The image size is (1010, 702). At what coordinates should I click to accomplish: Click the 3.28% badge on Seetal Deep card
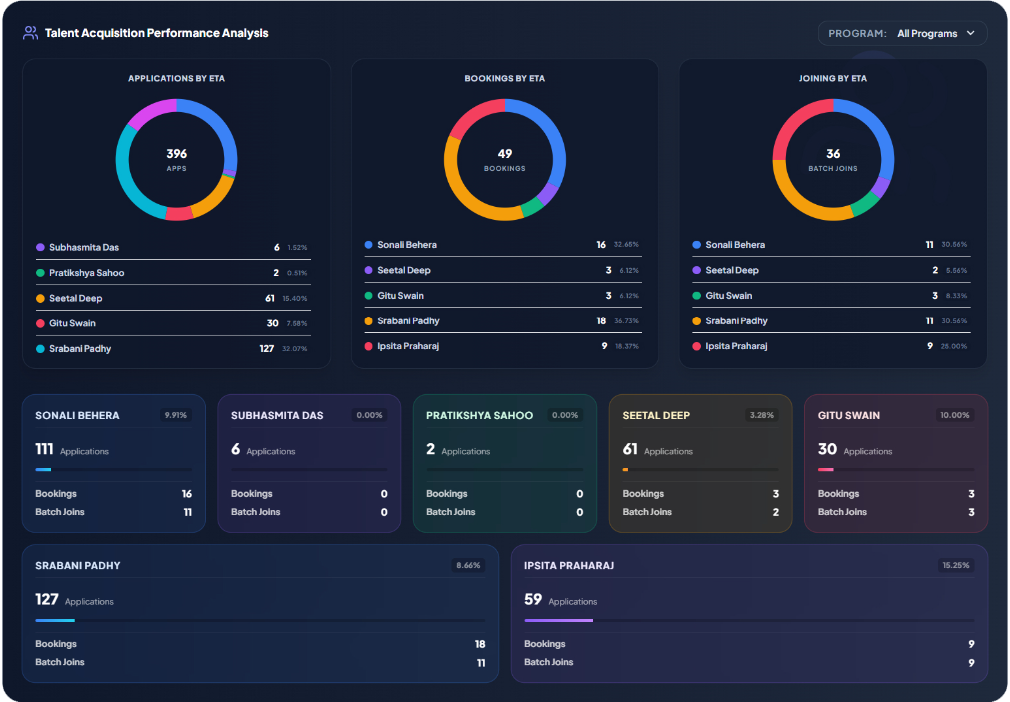(x=761, y=415)
